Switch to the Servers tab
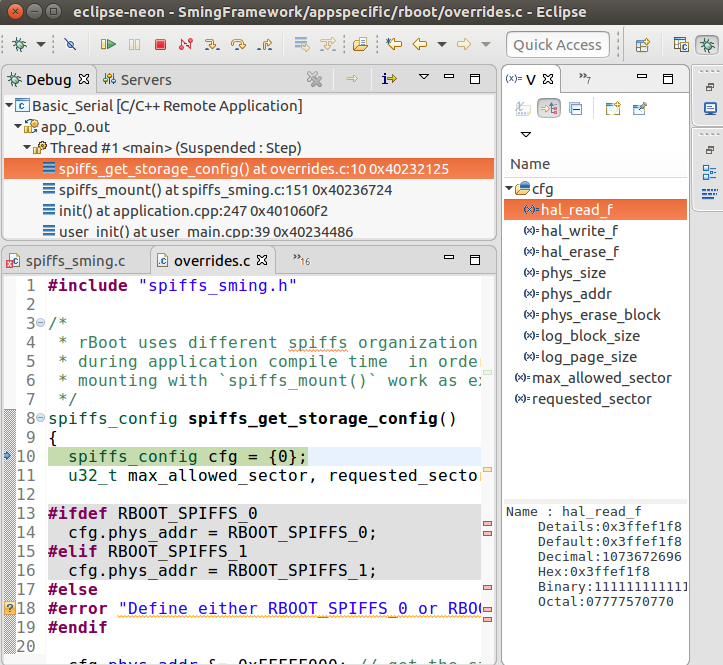This screenshot has height=665, width=723. (137, 80)
